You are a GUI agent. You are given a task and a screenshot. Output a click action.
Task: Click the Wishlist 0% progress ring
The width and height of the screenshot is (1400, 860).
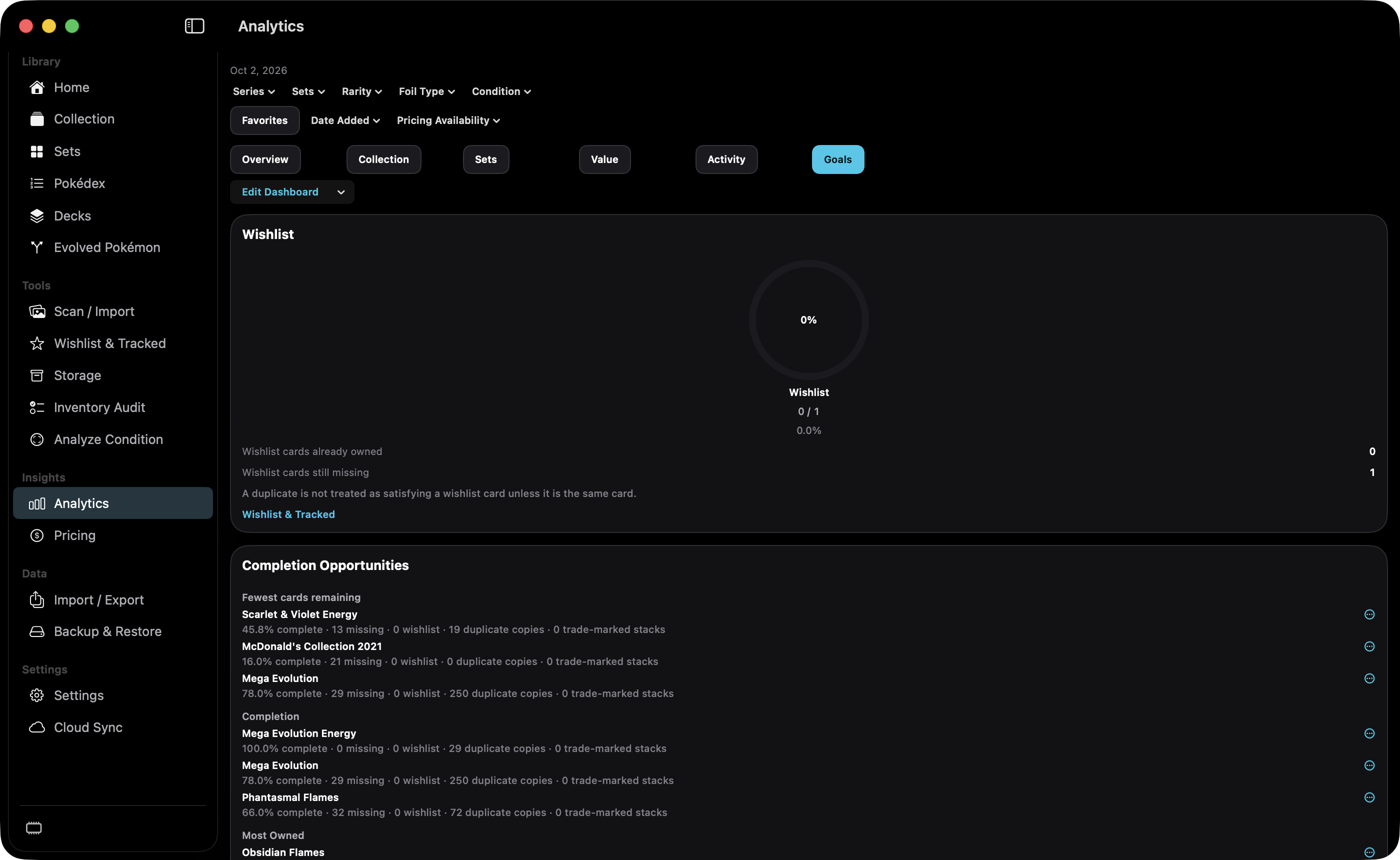[808, 320]
